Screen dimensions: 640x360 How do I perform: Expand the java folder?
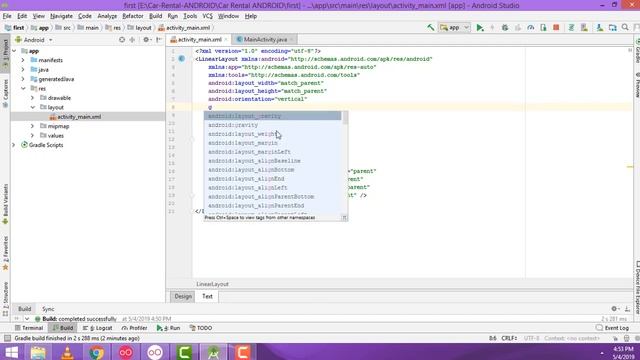tap(23, 69)
